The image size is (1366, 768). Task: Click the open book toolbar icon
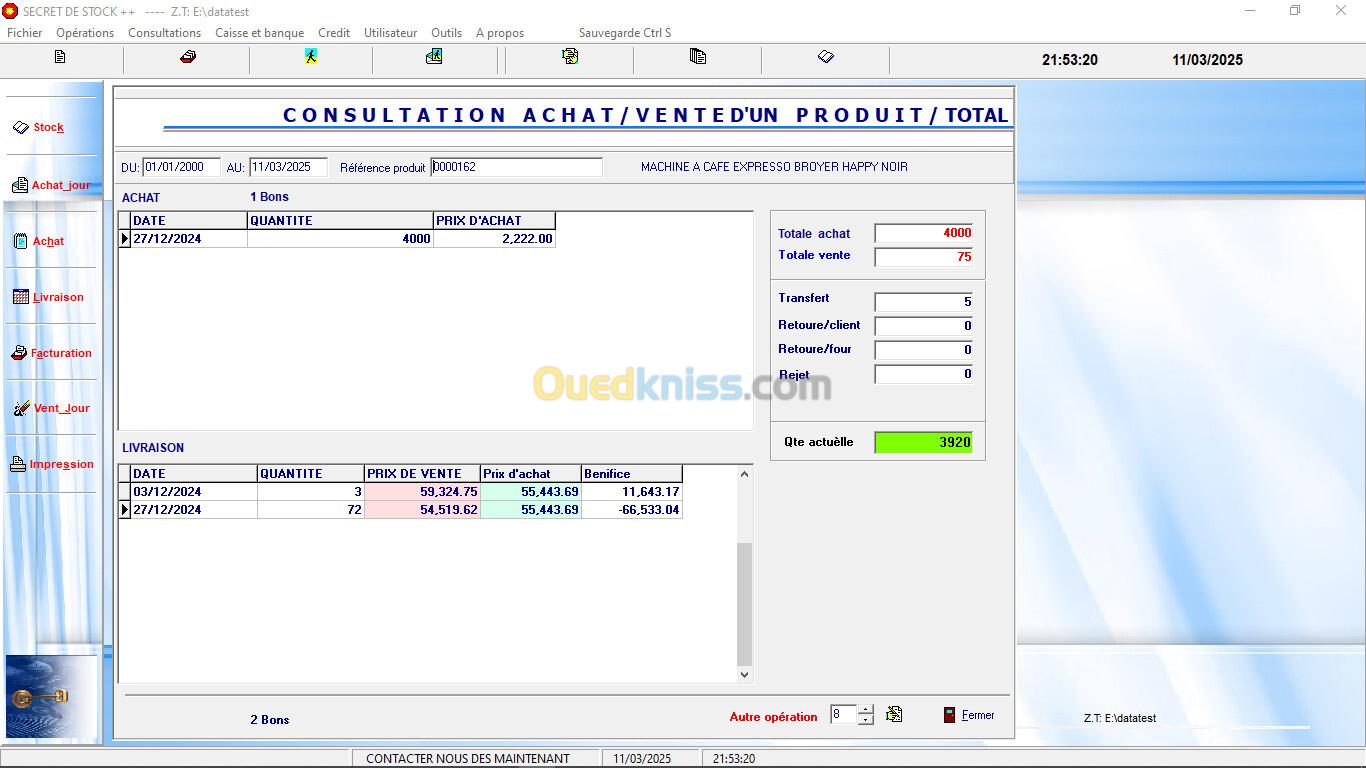[x=825, y=57]
